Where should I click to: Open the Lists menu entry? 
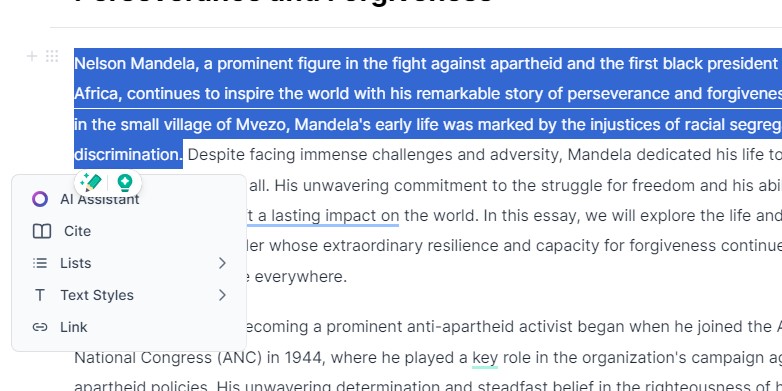(x=129, y=263)
